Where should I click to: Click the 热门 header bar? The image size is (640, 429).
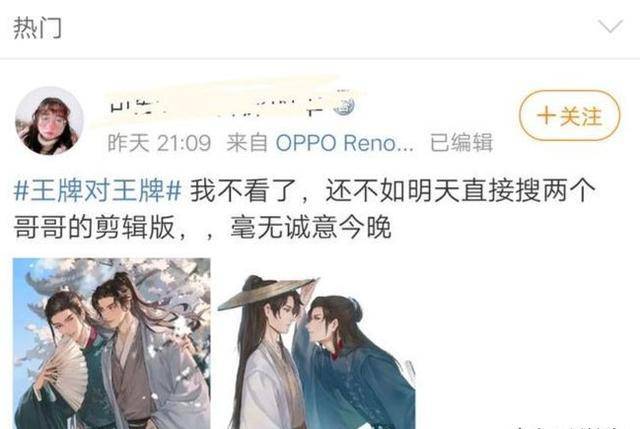point(320,29)
